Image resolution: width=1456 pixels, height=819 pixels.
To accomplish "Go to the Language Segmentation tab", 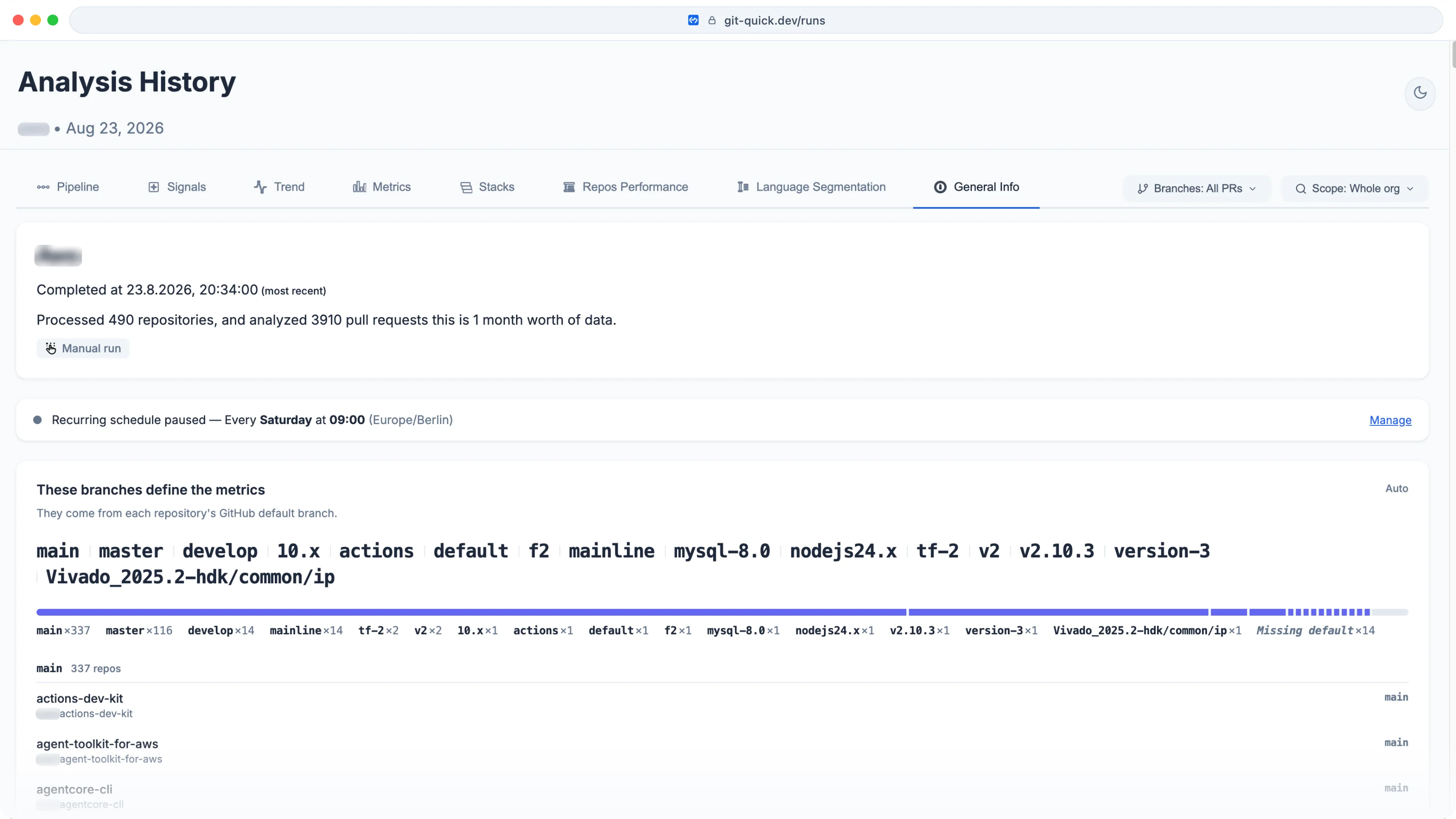I will (x=811, y=187).
